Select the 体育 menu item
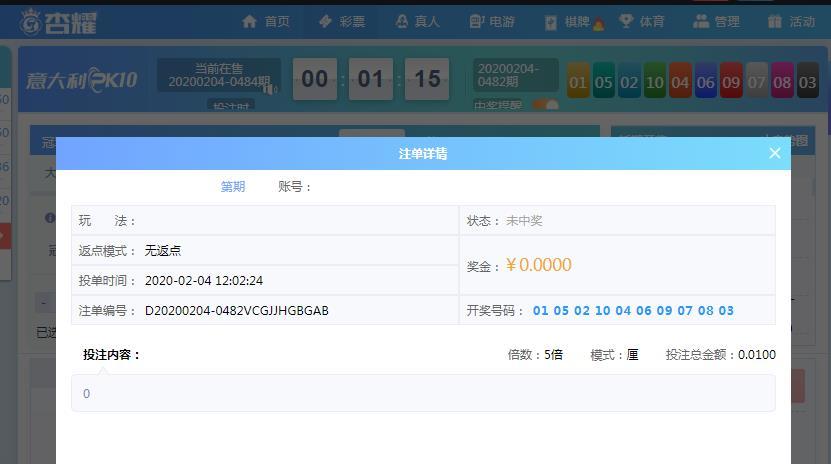The image size is (831, 464). tap(642, 21)
